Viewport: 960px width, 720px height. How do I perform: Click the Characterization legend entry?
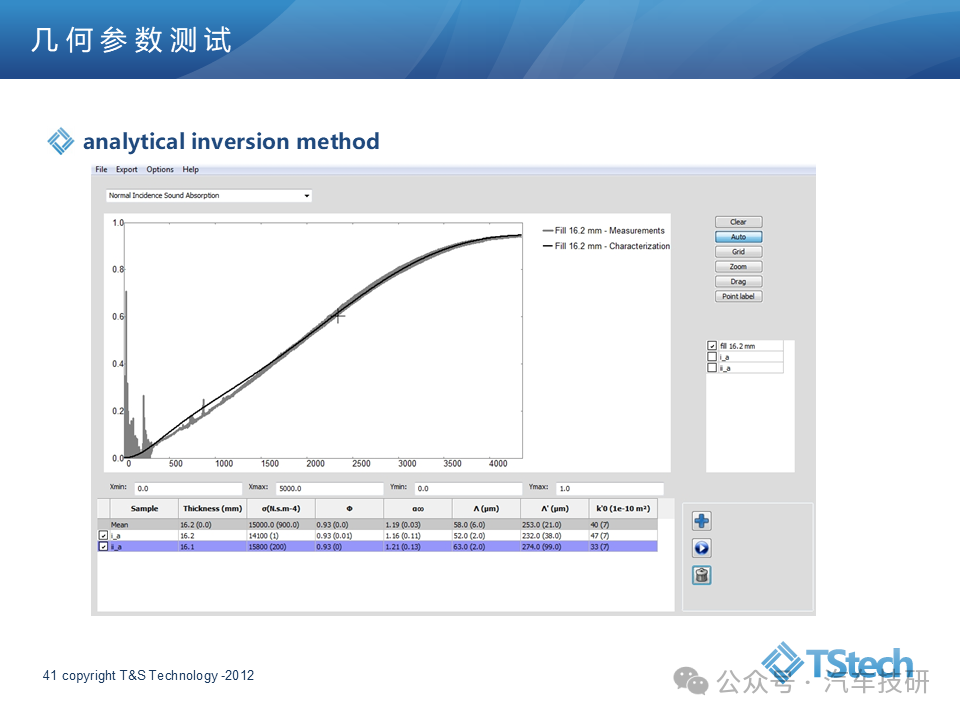(x=606, y=246)
